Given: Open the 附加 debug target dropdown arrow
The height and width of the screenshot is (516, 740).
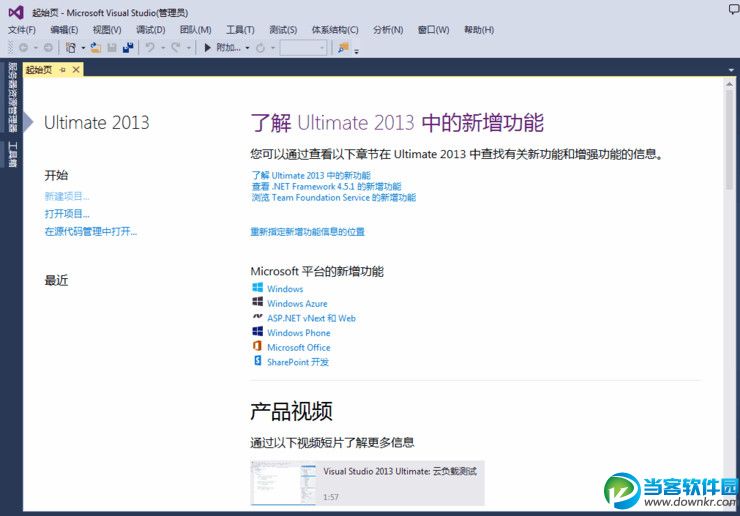Looking at the screenshot, I should point(247,48).
